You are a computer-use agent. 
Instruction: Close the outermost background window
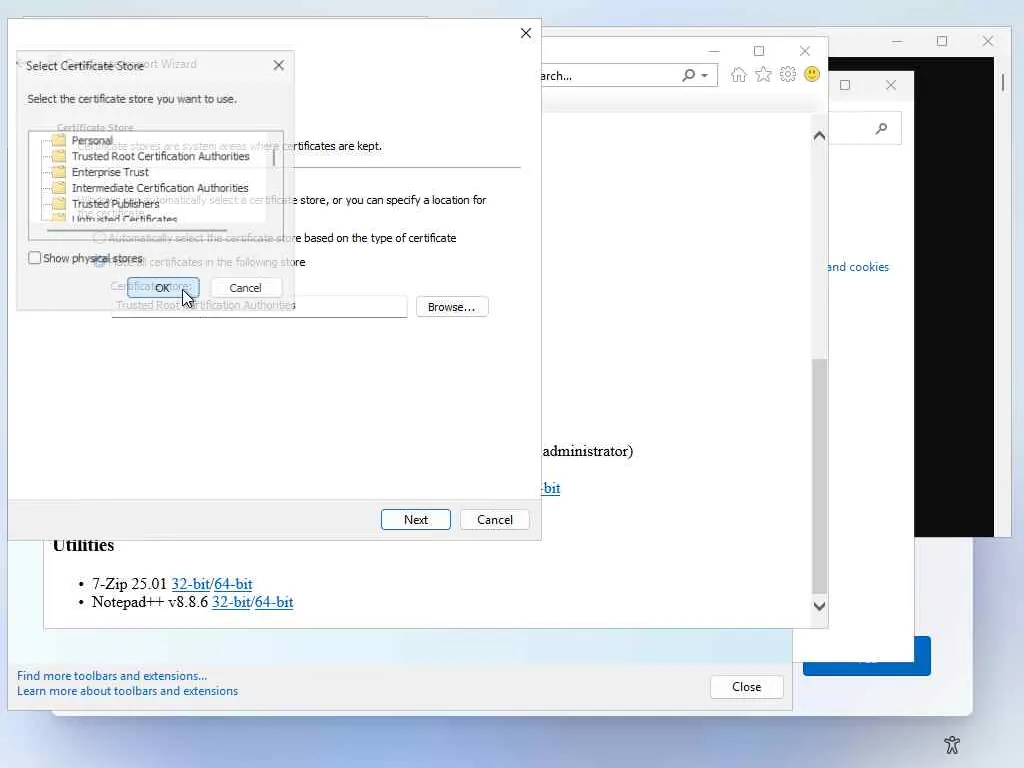[987, 41]
